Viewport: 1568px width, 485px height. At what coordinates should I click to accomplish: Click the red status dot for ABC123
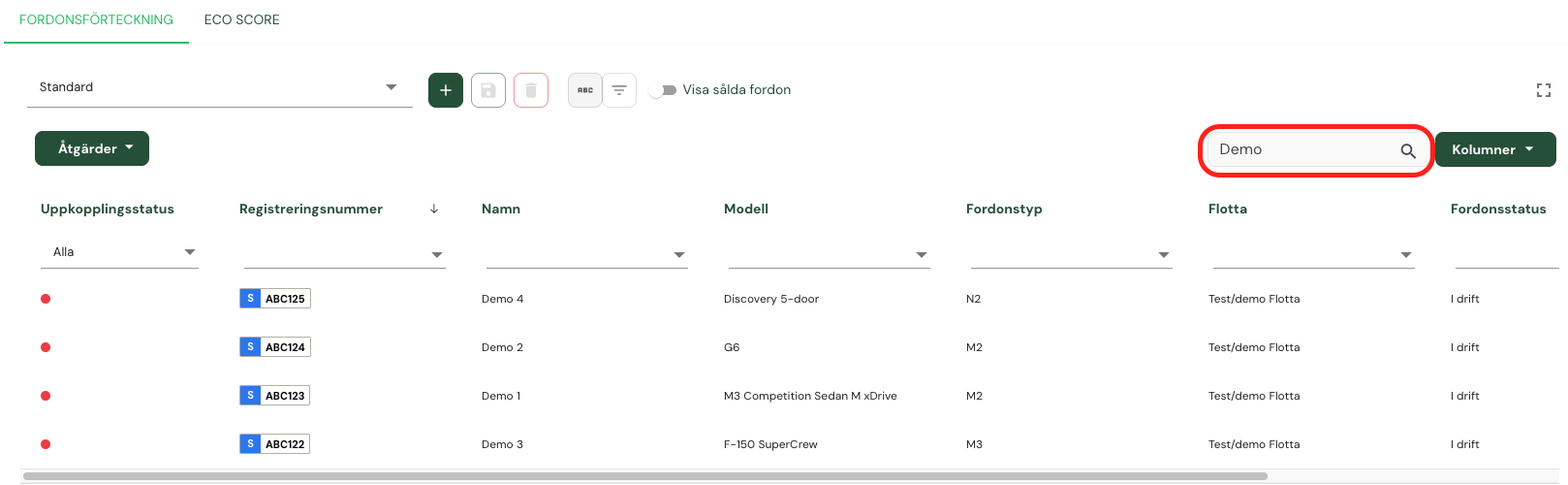click(46, 396)
